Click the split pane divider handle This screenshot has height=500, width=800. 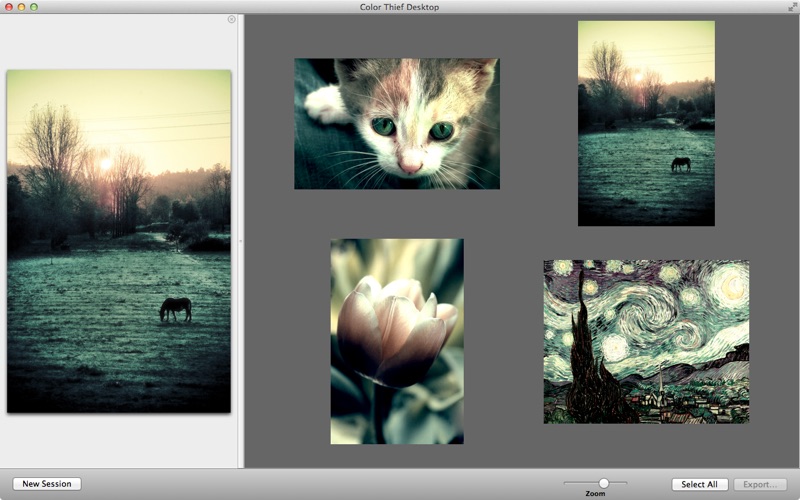240,241
